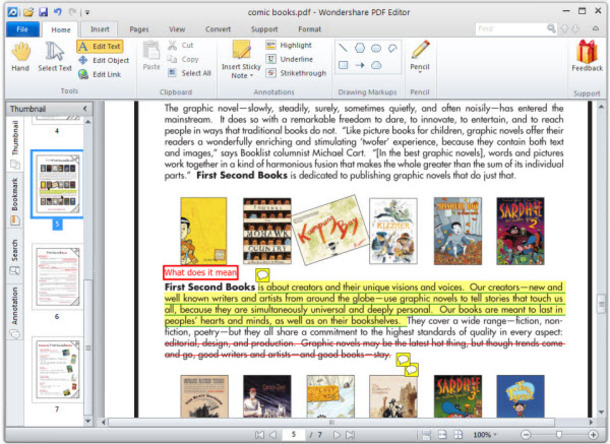
Task: Select the arrow drawing markup
Action: pyautogui.click(x=360, y=65)
